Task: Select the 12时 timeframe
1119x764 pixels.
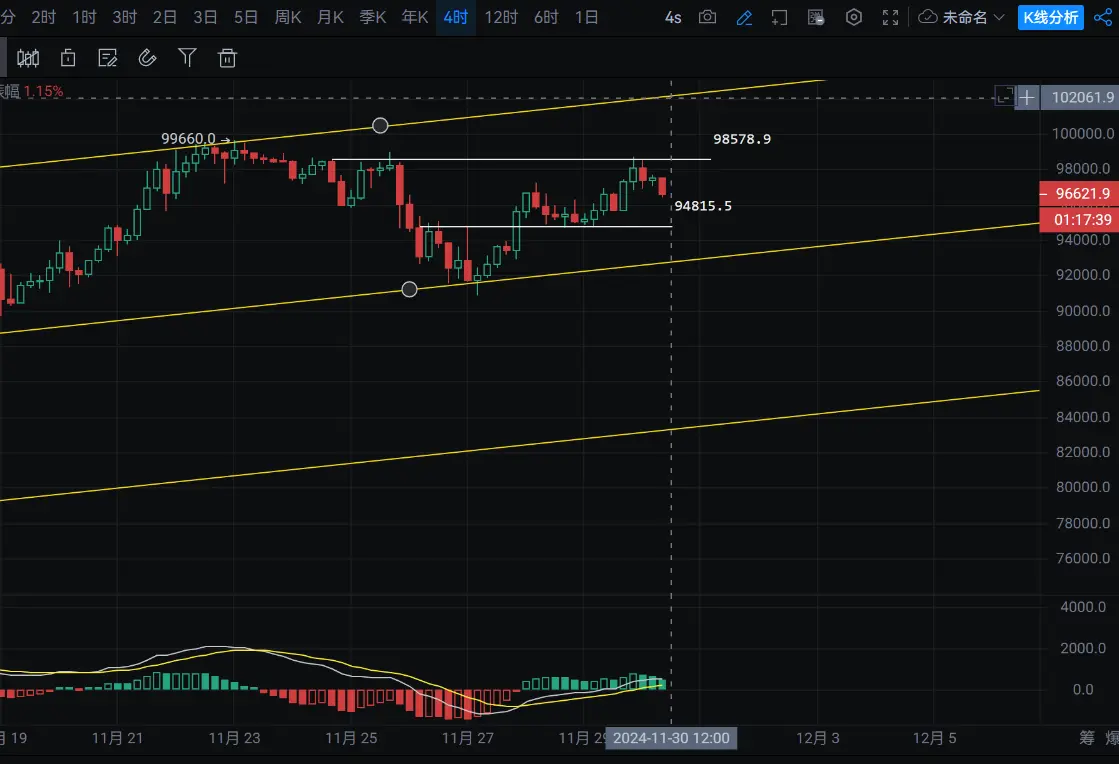Action: point(501,17)
